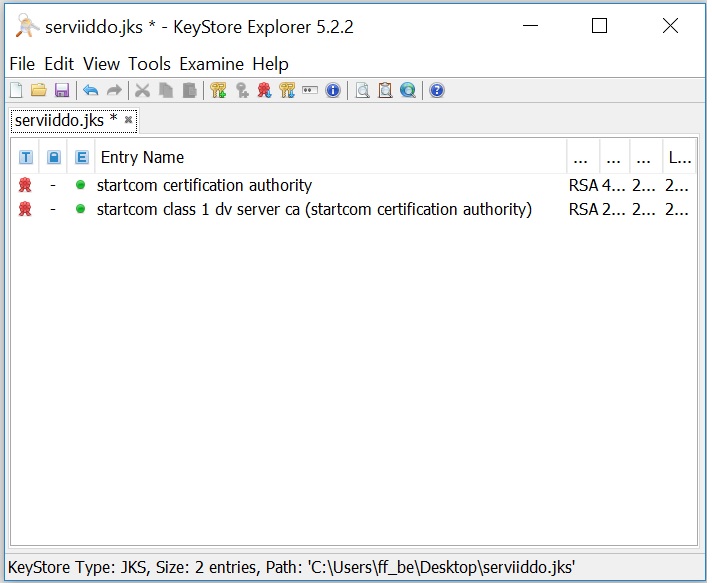The width and height of the screenshot is (712, 583).
Task: Open the Examine menu
Action: tap(212, 64)
